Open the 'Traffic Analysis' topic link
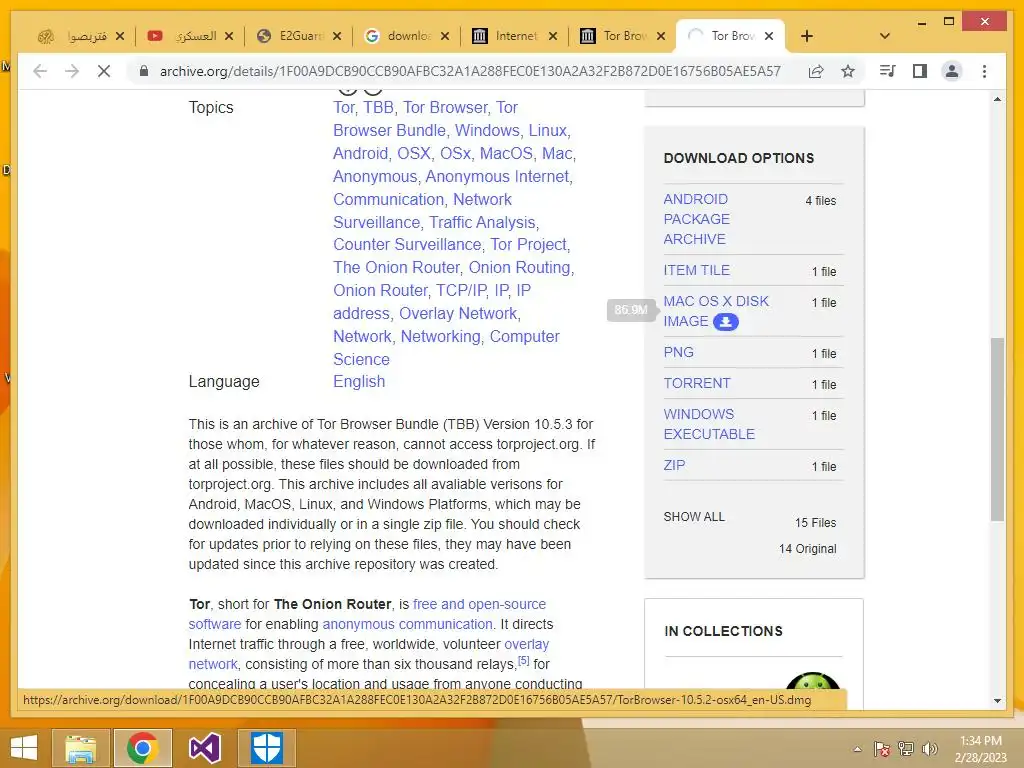Screen dimensions: 1024x768 coord(482,223)
